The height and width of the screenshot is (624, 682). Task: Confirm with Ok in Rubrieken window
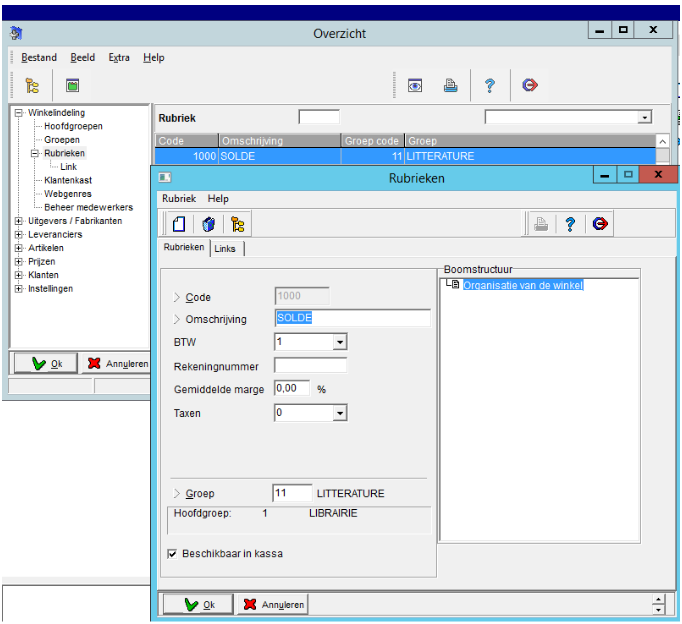pos(198,604)
